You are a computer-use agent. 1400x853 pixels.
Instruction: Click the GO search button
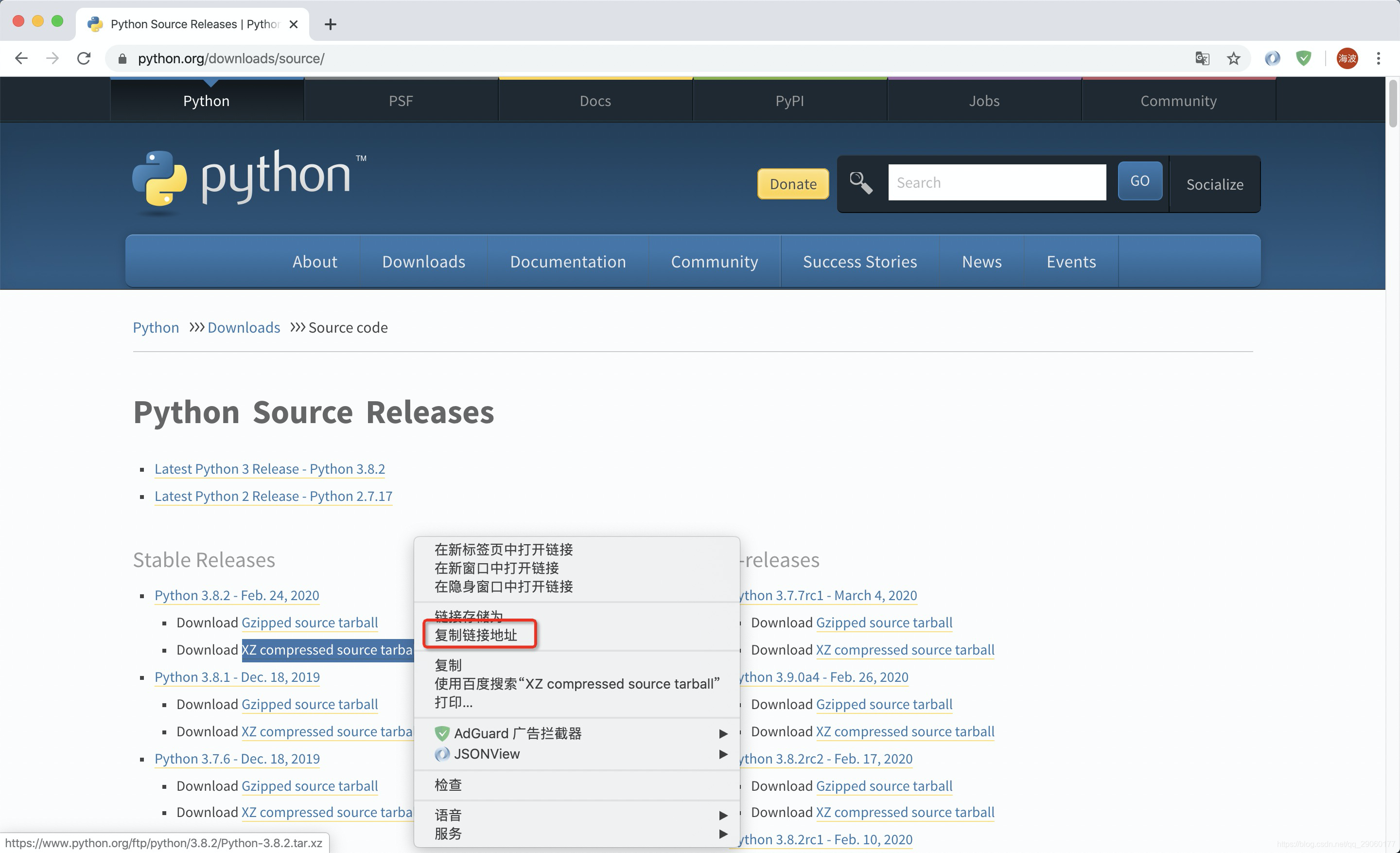click(1139, 181)
